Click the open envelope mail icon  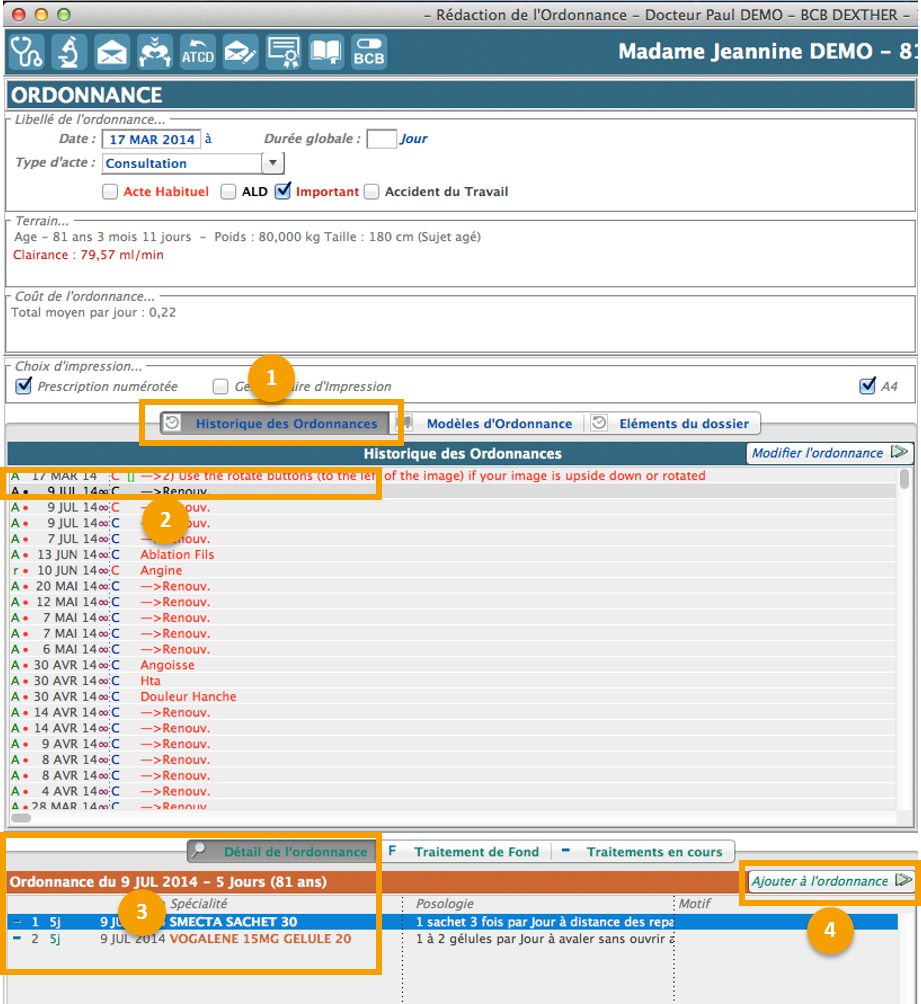(x=112, y=51)
